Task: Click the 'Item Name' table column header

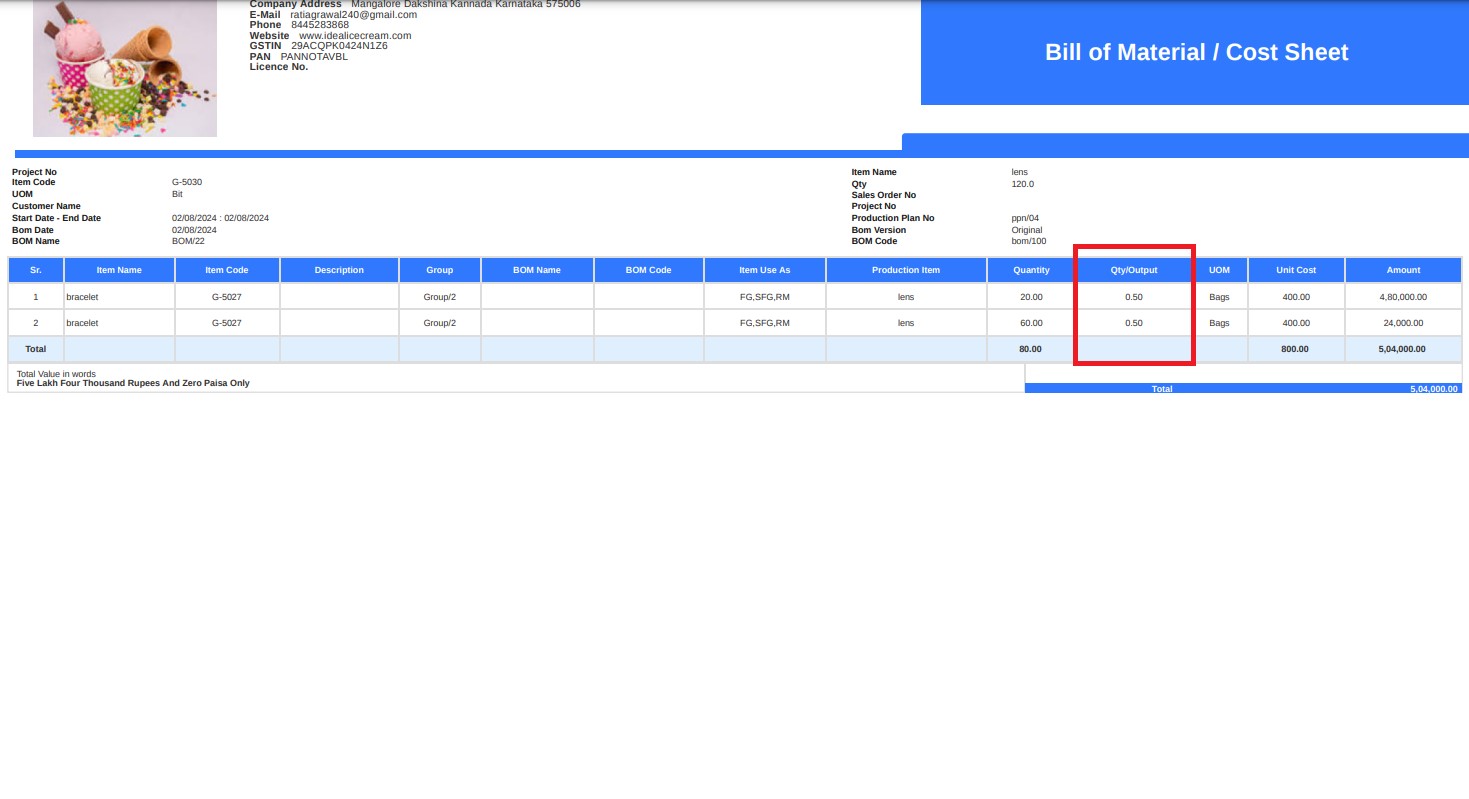Action: pos(119,270)
